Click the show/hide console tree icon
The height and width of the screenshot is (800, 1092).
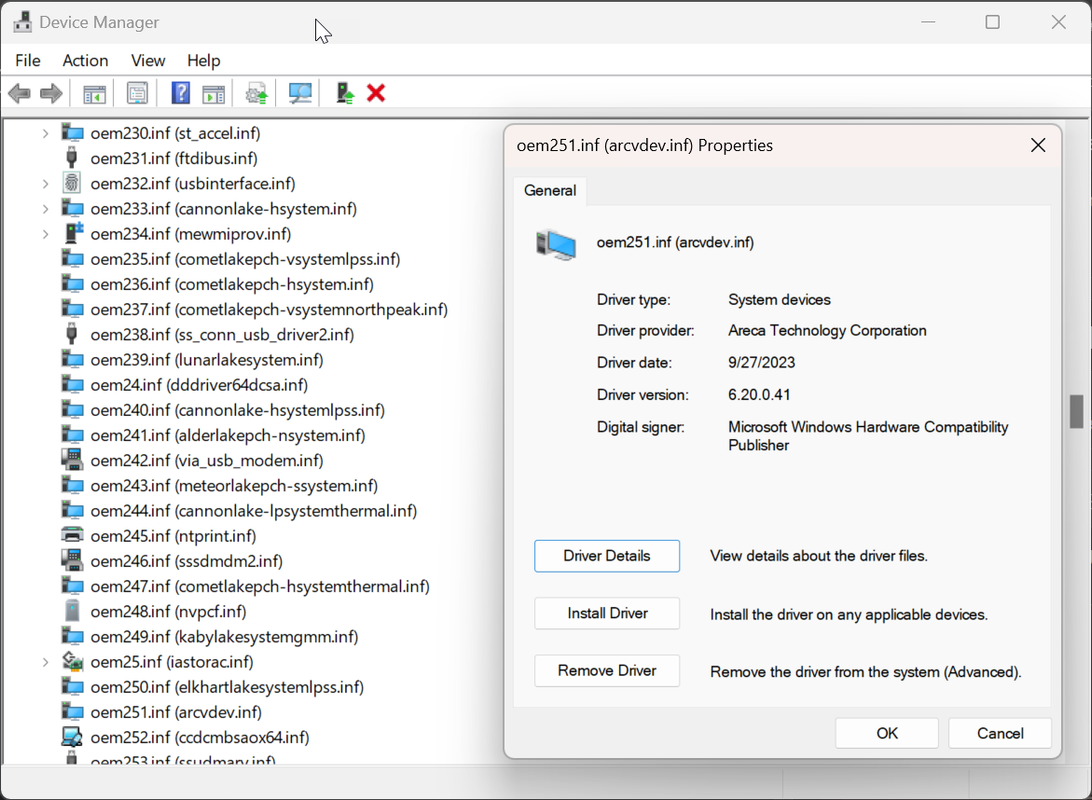(94, 93)
